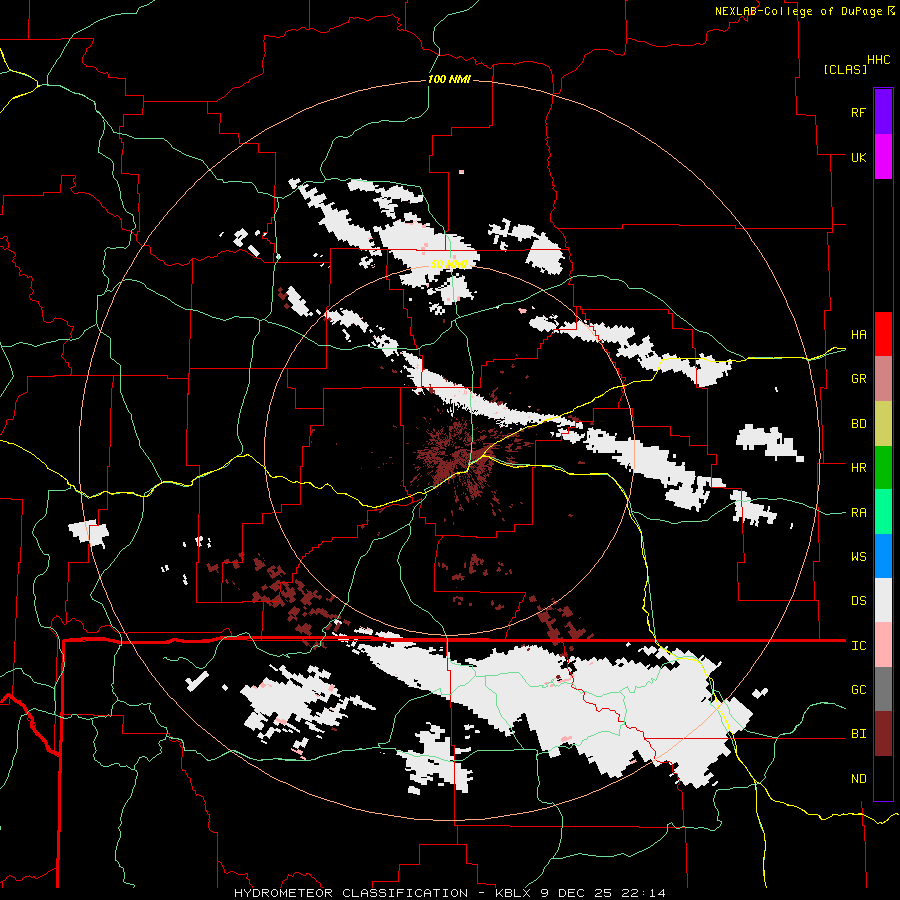Click the '100 NMI' range ring label
Image resolution: width=900 pixels, height=900 pixels.
pos(449,79)
